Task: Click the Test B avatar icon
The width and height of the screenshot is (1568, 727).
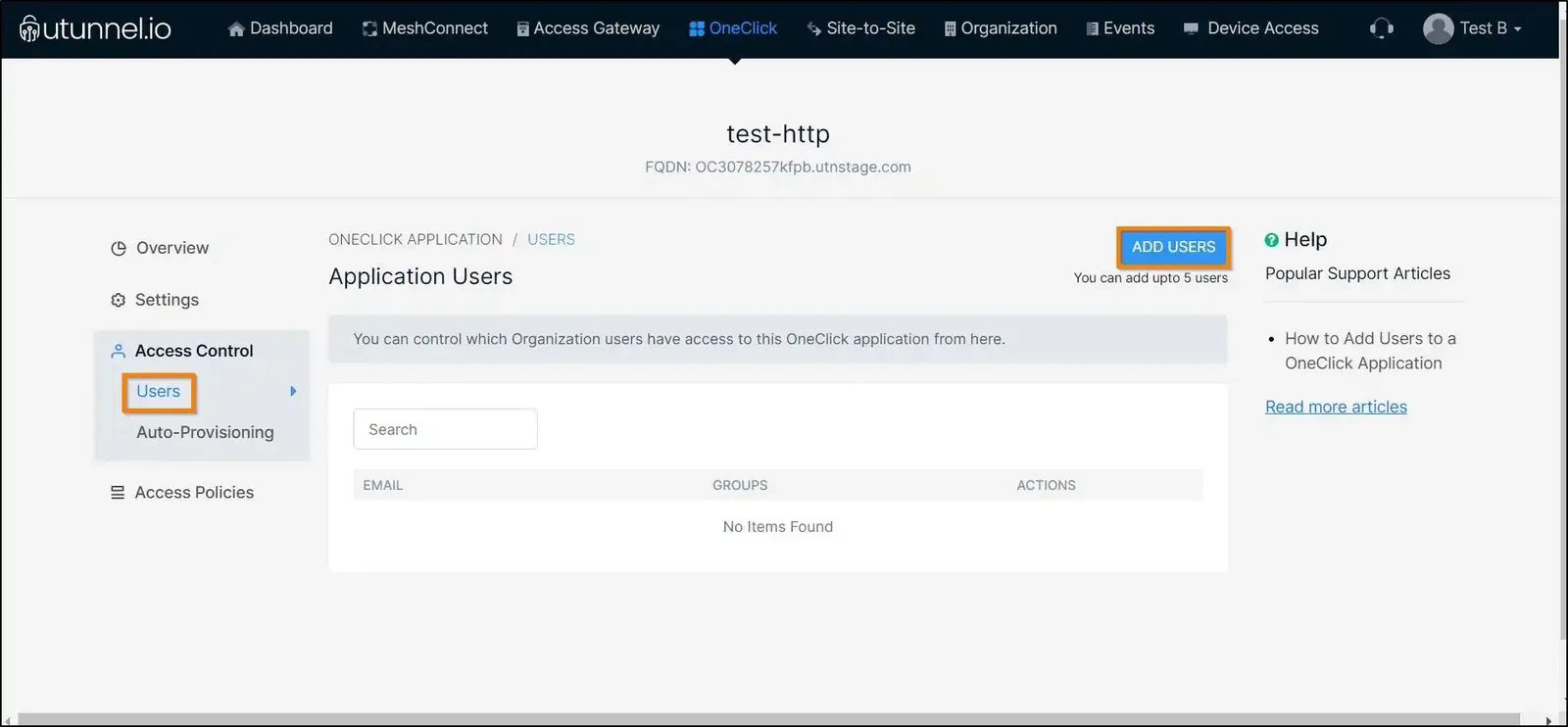Action: click(1438, 28)
